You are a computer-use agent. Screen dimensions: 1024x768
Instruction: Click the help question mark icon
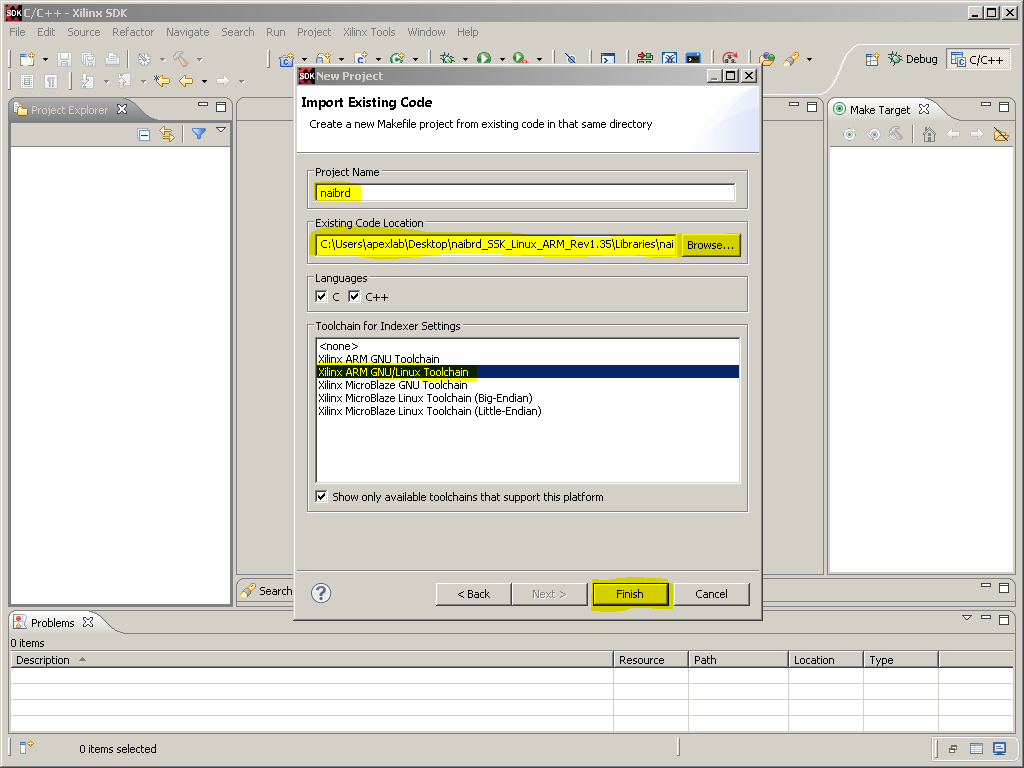coord(321,593)
